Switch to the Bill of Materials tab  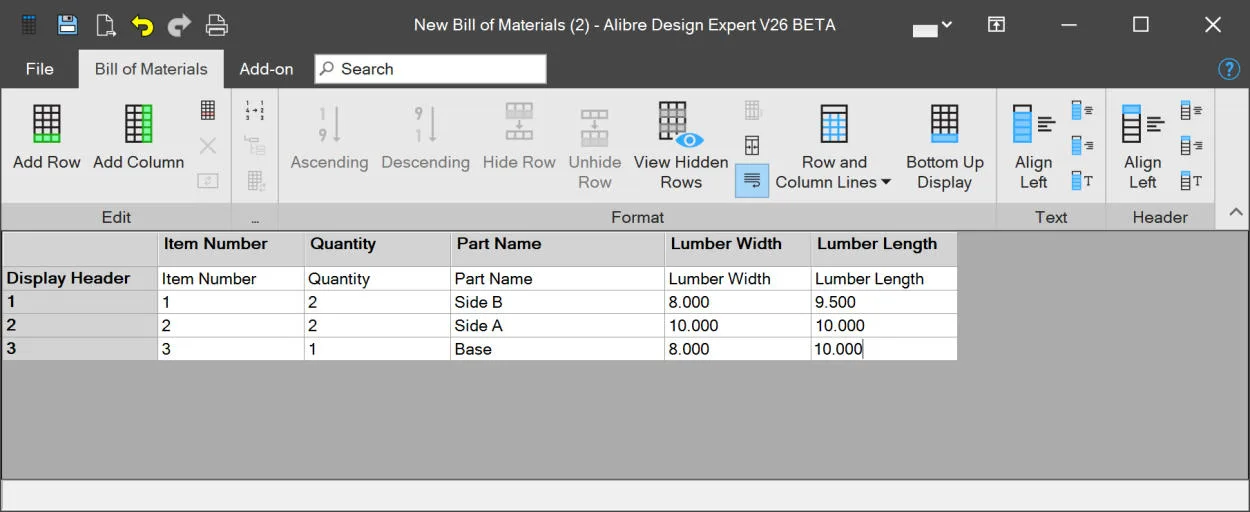(x=151, y=69)
